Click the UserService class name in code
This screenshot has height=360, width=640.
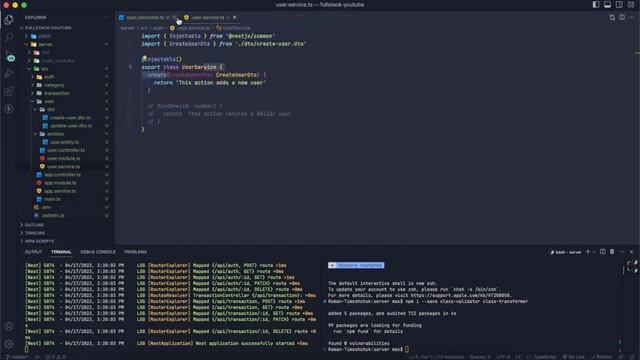[x=199, y=67]
